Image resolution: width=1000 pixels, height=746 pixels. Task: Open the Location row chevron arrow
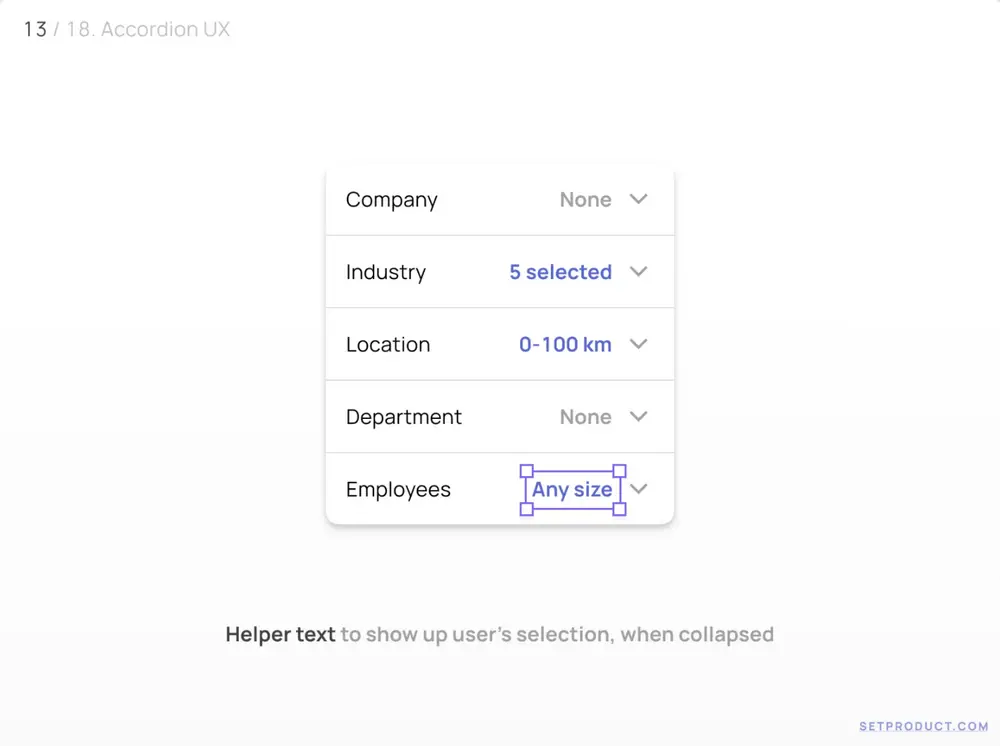click(x=638, y=344)
